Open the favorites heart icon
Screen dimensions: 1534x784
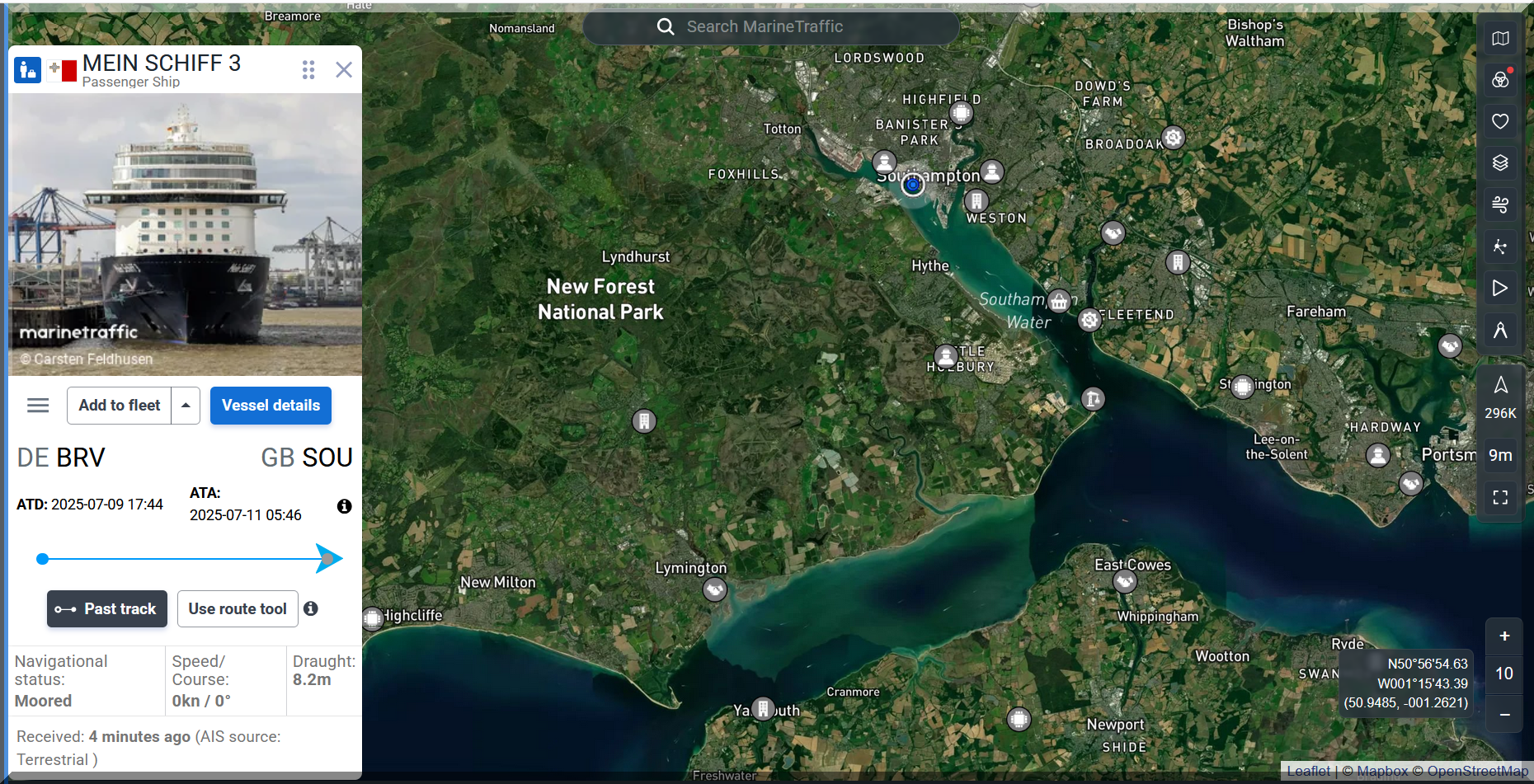coord(1500,121)
